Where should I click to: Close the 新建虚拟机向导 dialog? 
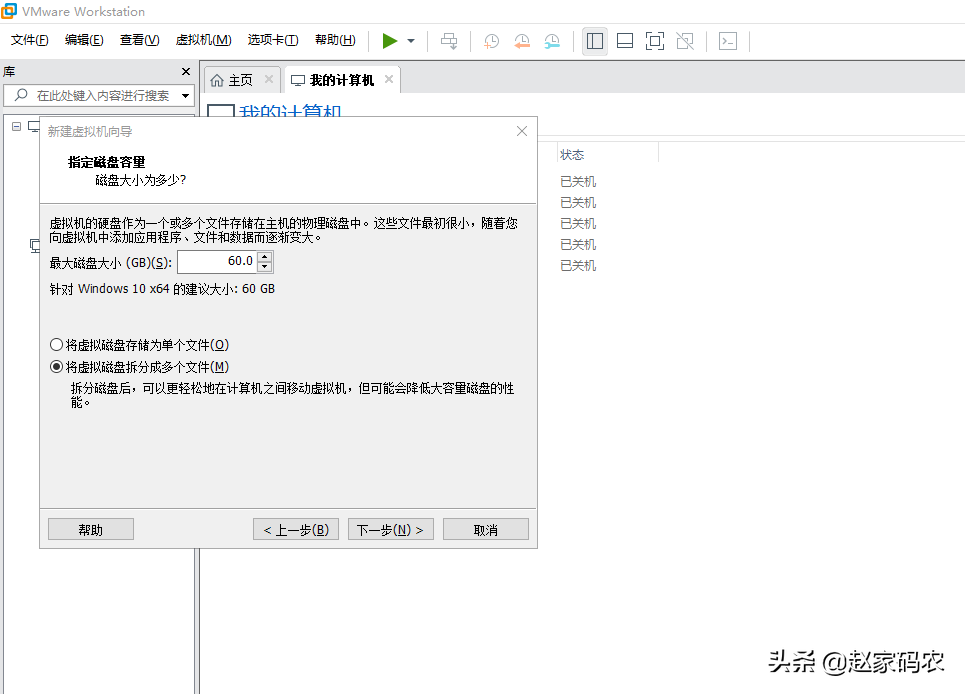(522, 131)
